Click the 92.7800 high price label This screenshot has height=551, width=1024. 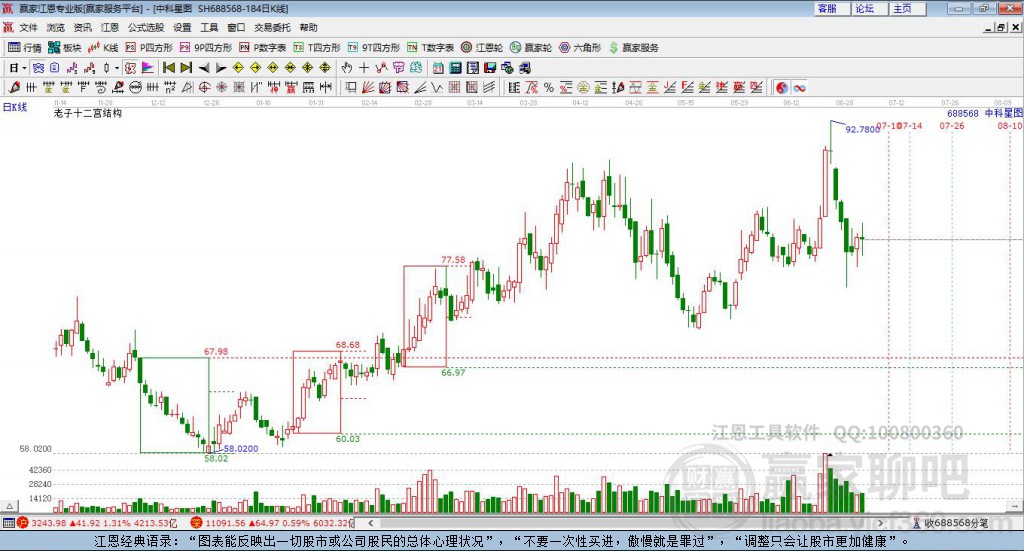click(x=862, y=129)
